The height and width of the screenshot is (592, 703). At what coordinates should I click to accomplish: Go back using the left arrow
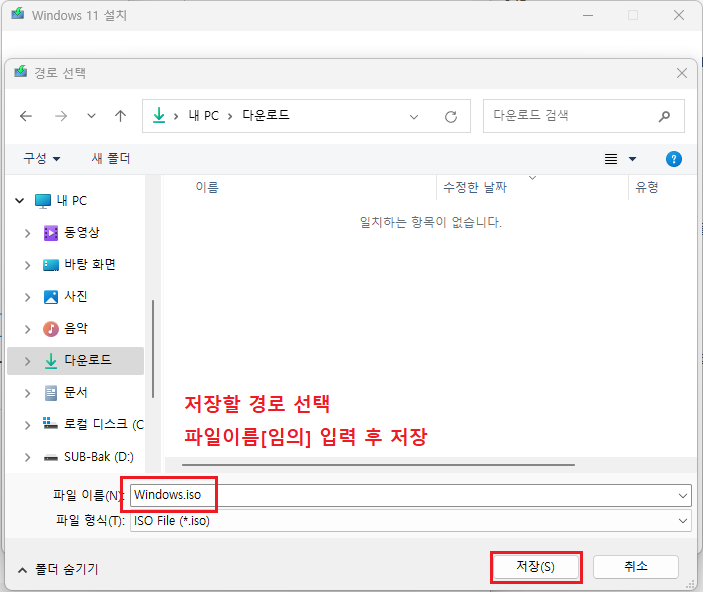(26, 116)
